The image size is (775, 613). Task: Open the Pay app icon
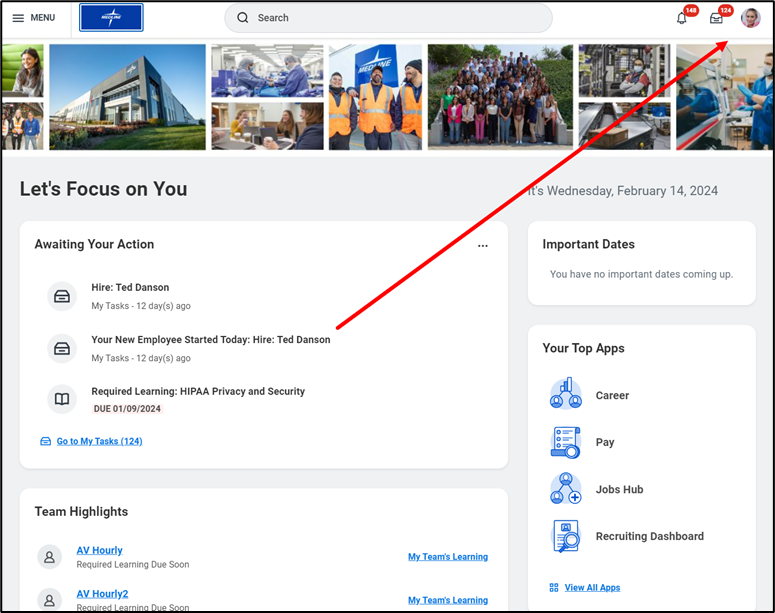click(x=565, y=442)
